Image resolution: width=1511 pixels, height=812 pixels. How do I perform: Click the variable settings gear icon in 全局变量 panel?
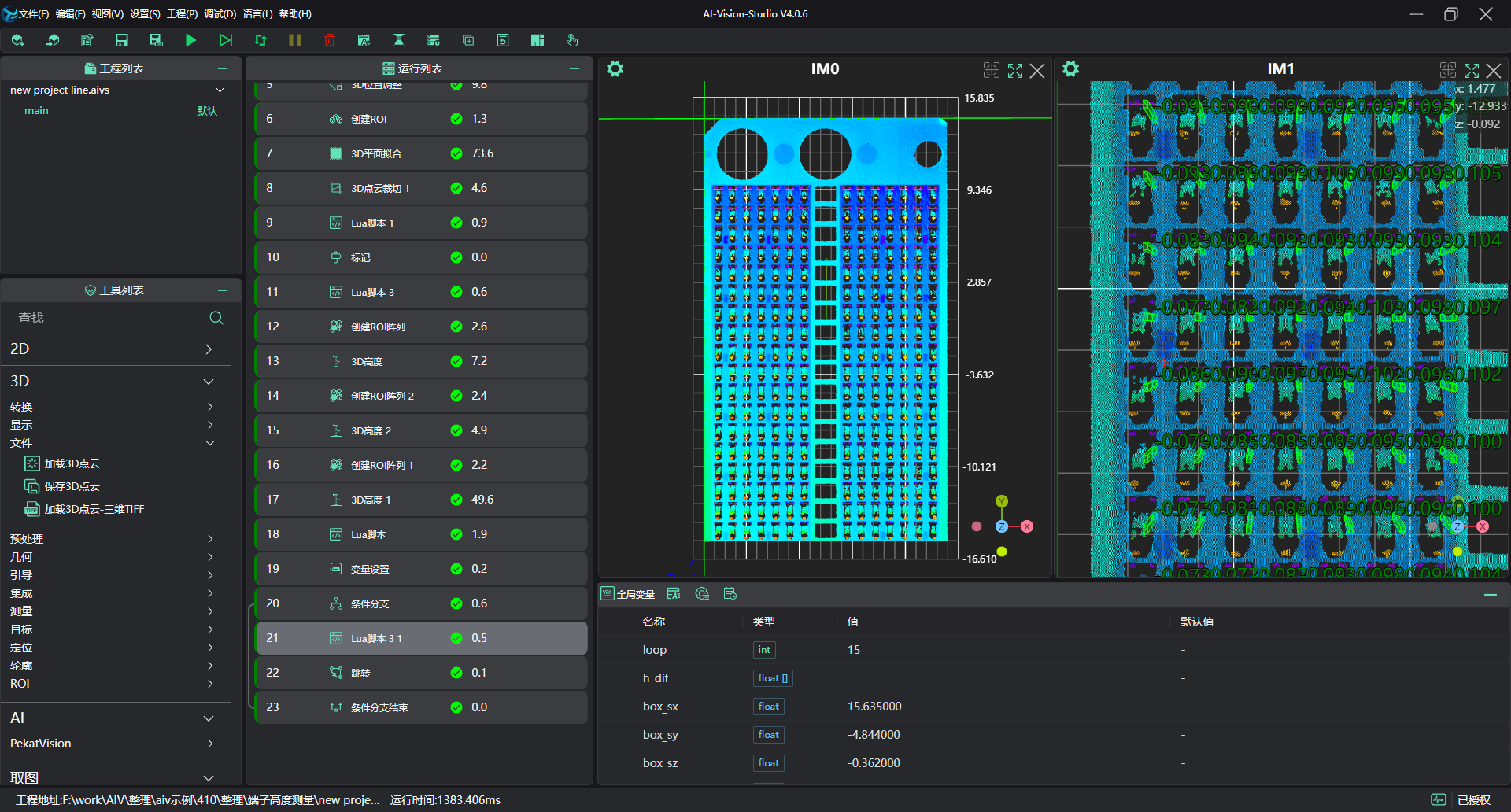pyautogui.click(x=702, y=594)
